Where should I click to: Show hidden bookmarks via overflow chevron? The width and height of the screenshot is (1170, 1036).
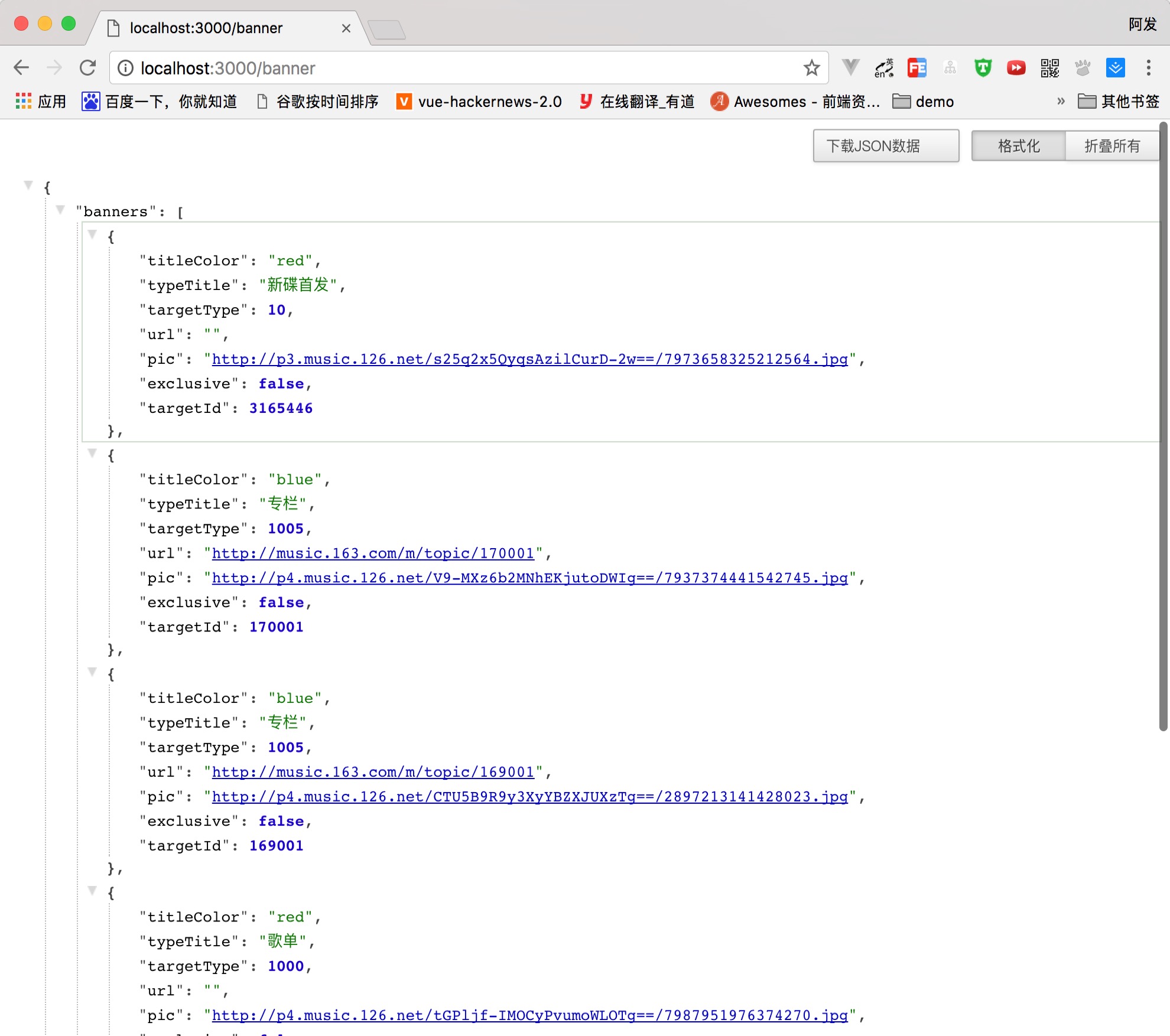pyautogui.click(x=1061, y=101)
